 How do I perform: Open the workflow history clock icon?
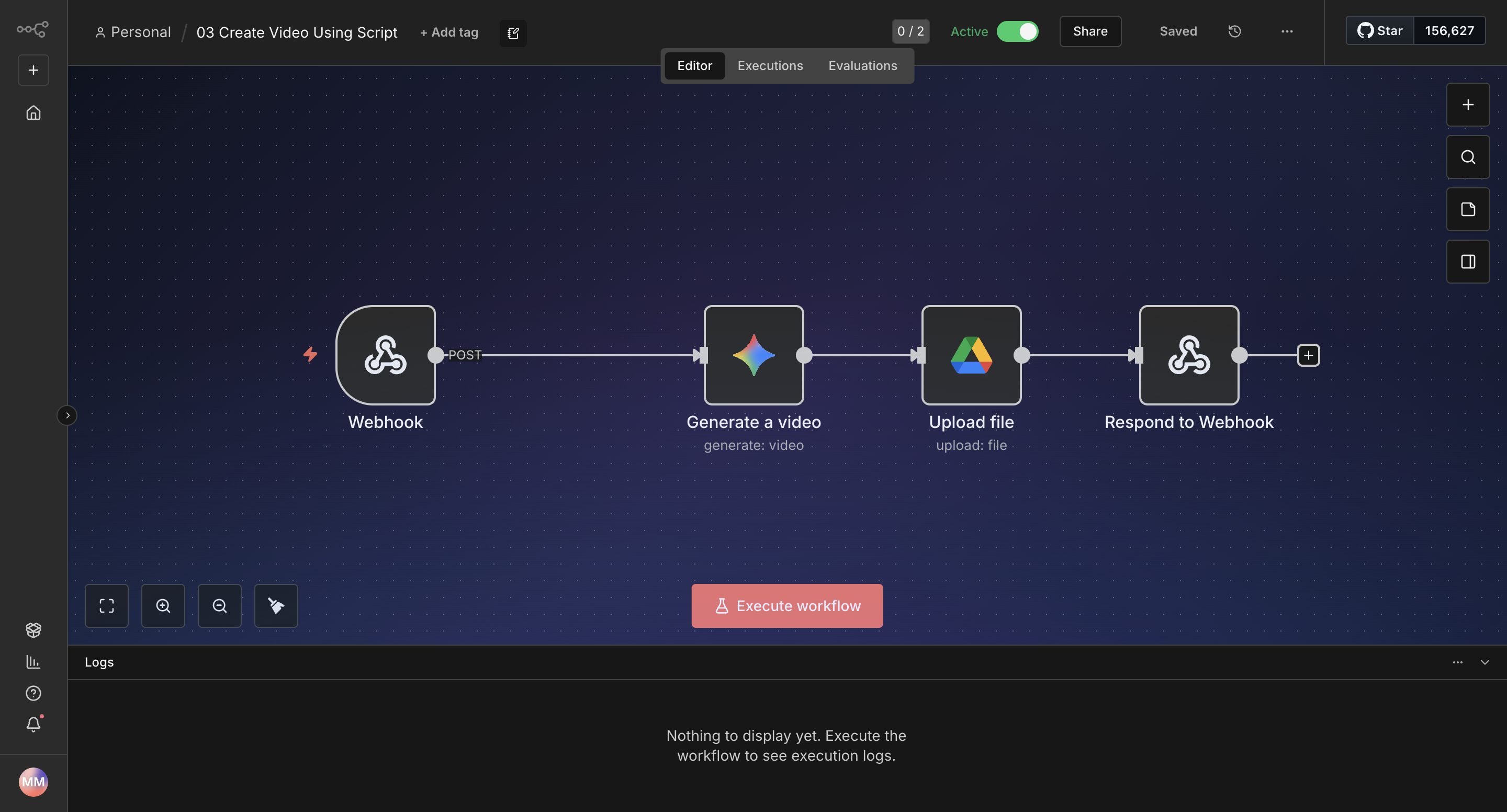pyautogui.click(x=1234, y=31)
